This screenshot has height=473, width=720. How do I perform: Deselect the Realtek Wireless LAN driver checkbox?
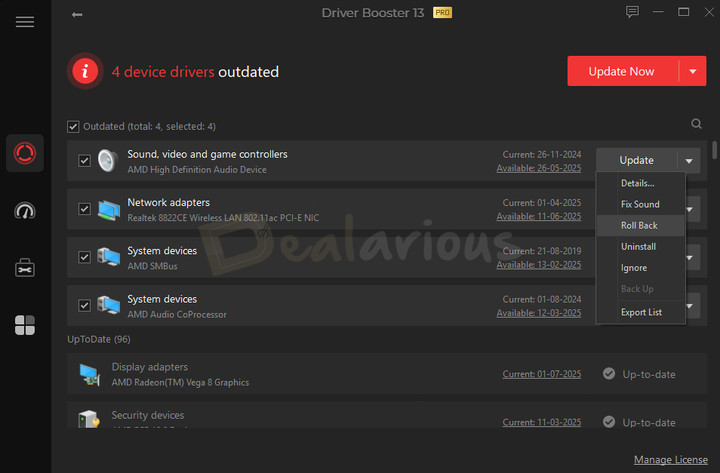[85, 209]
